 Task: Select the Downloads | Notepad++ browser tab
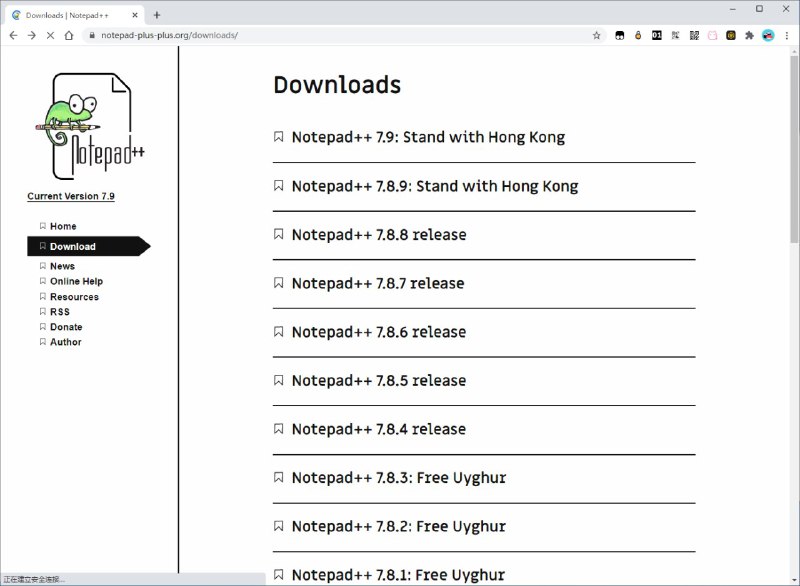75,15
